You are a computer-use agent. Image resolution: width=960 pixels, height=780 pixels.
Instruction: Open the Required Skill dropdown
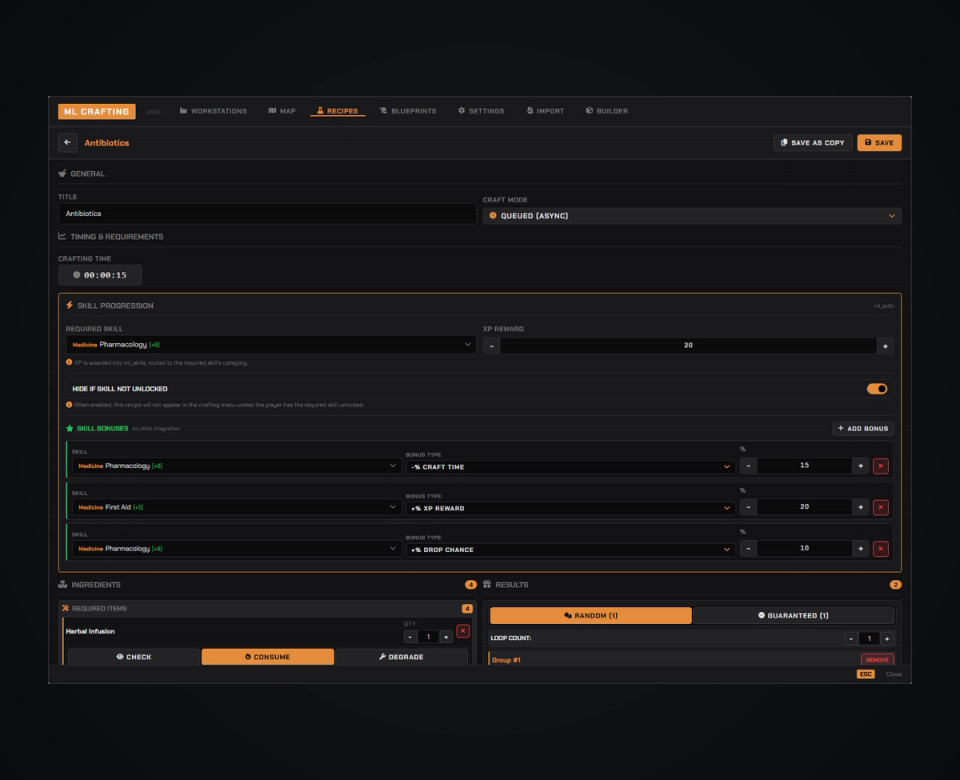pos(271,345)
